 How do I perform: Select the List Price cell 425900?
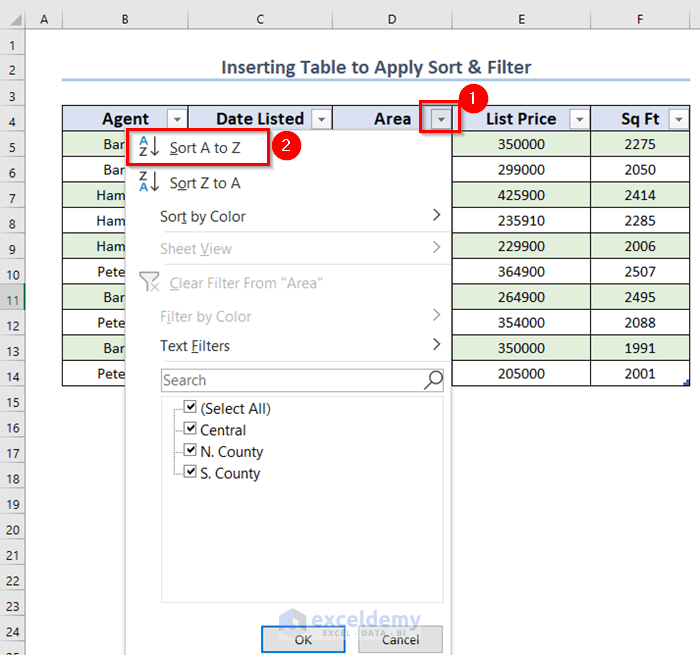521,195
